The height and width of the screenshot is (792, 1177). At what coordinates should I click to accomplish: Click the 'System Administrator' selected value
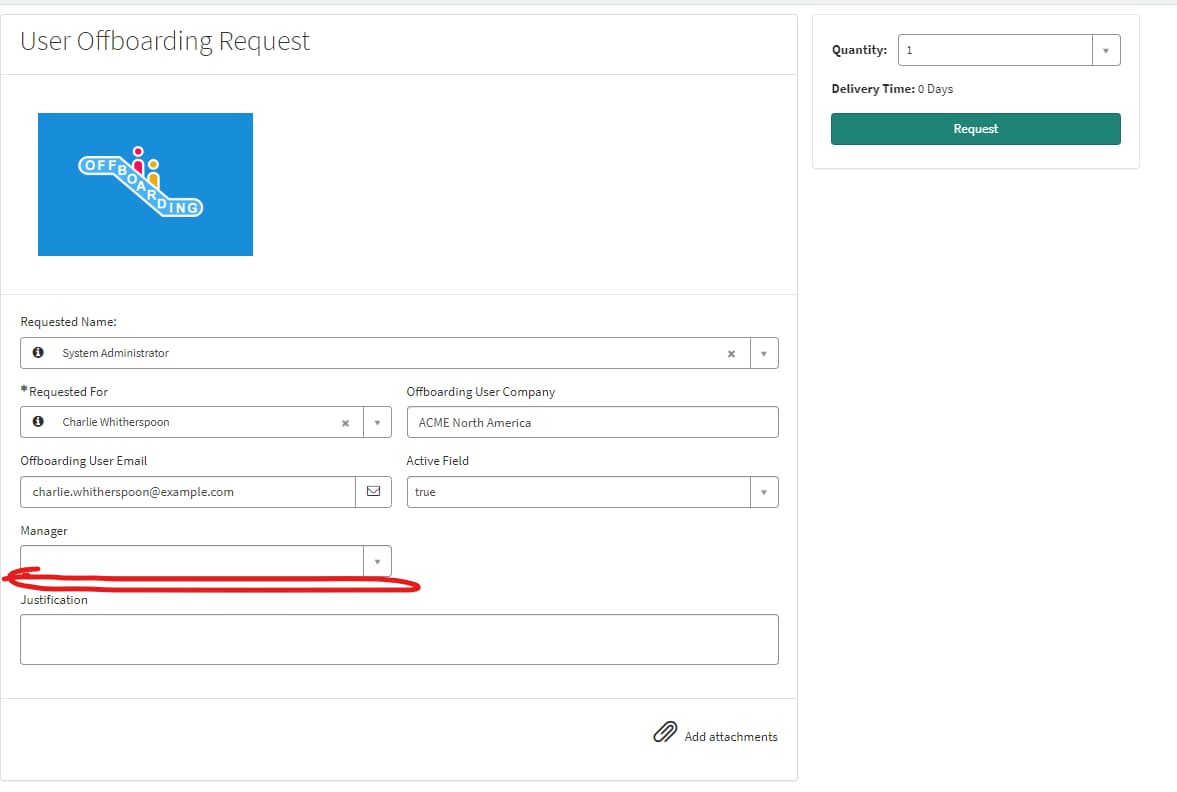coord(116,353)
